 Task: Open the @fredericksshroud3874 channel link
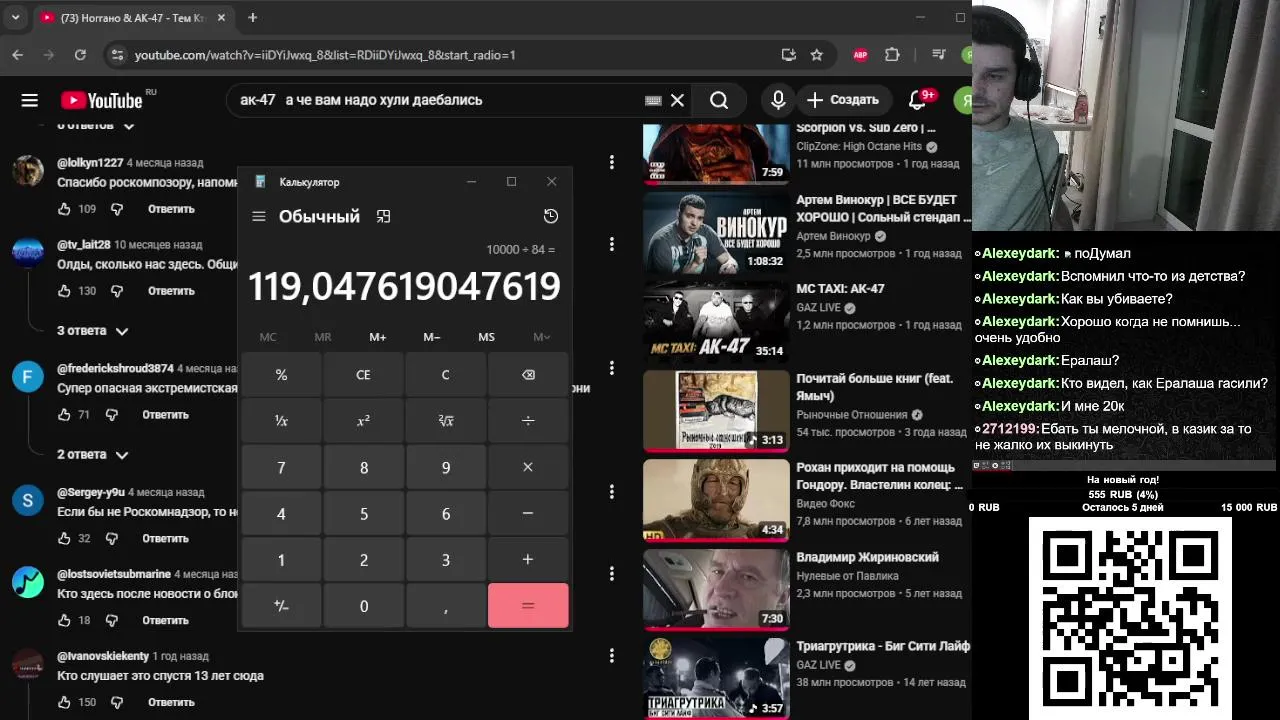tap(115, 368)
